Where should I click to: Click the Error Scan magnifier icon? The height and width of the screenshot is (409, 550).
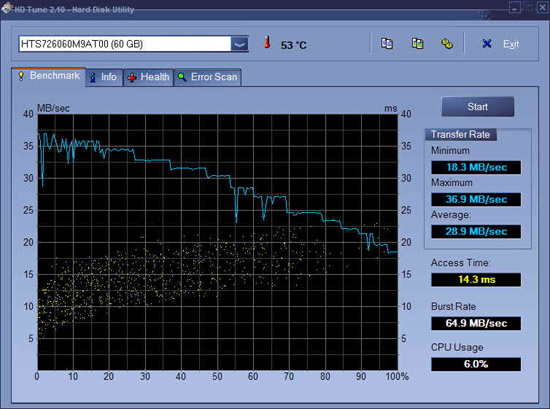pos(182,77)
